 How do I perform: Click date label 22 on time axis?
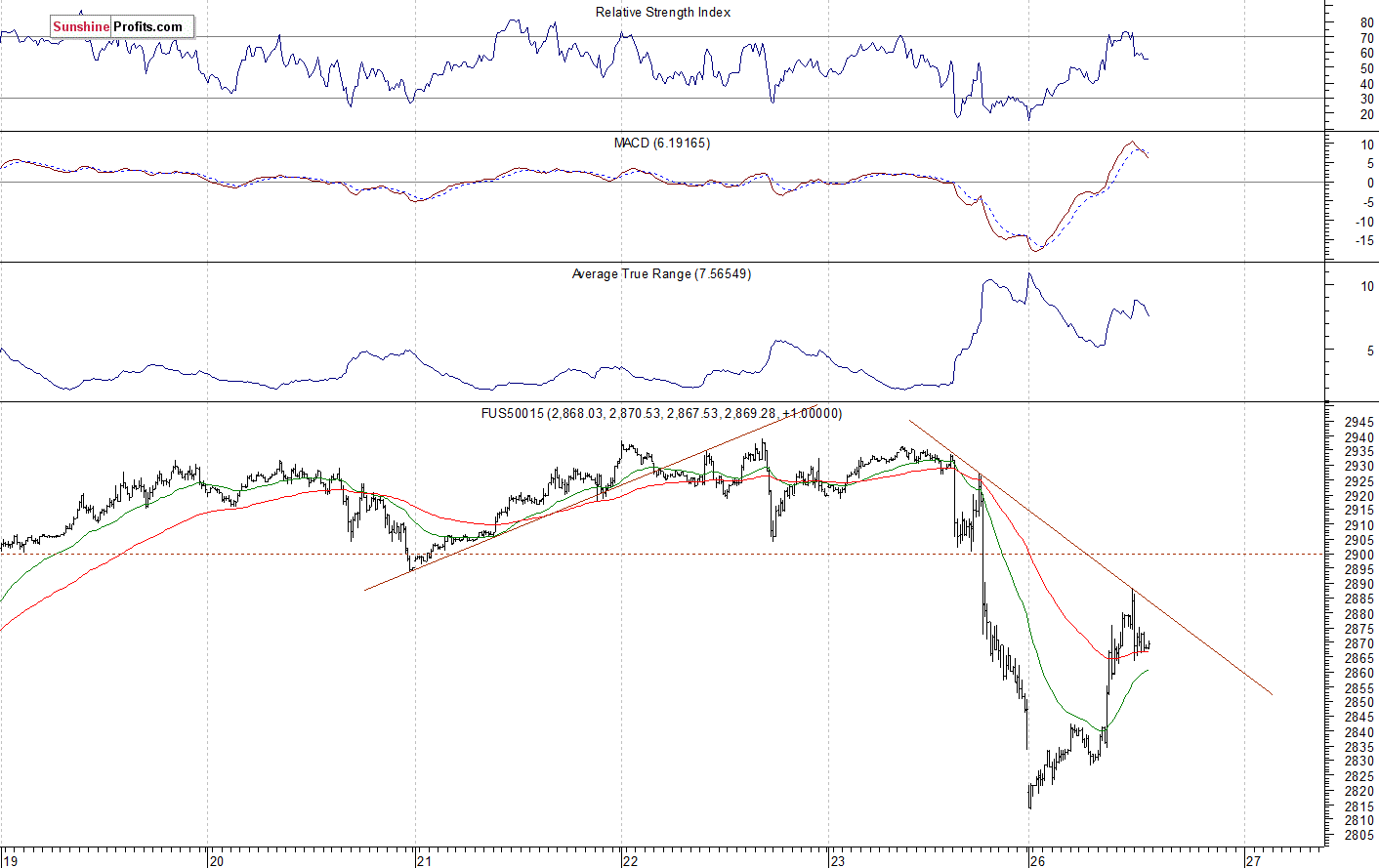[x=630, y=861]
